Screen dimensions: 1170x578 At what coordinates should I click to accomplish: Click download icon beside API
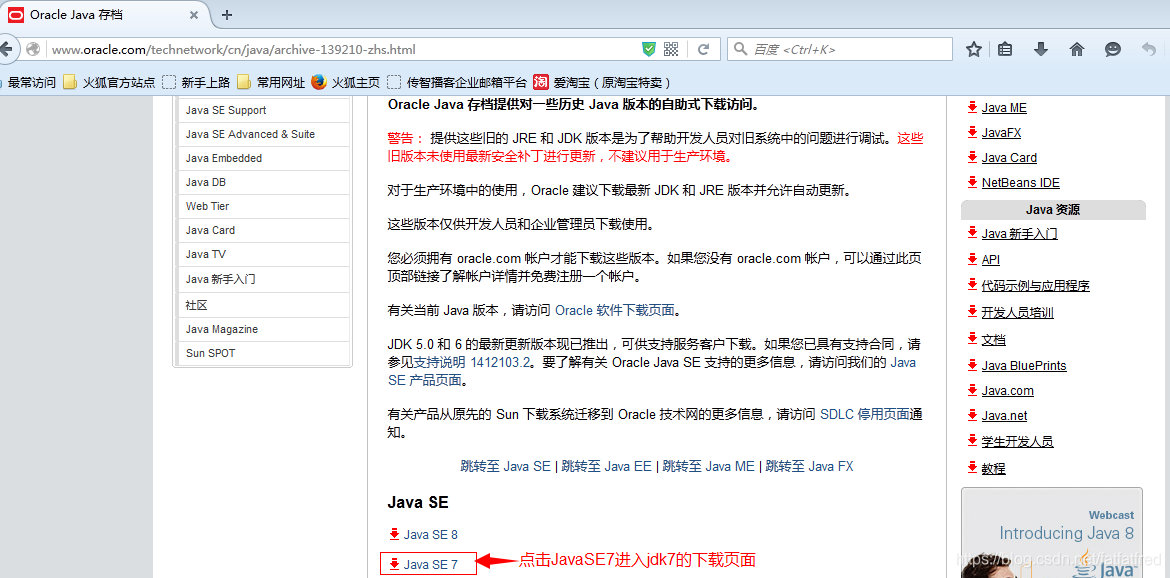pos(972,259)
